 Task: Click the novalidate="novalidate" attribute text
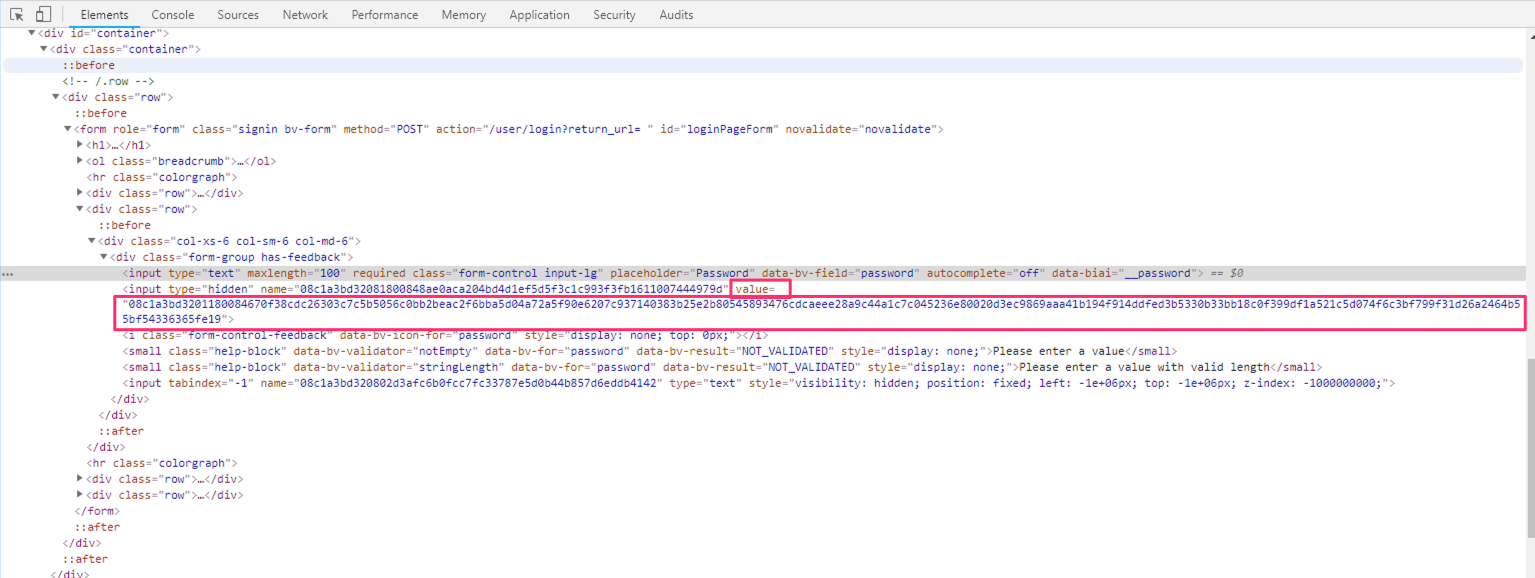[x=862, y=129]
